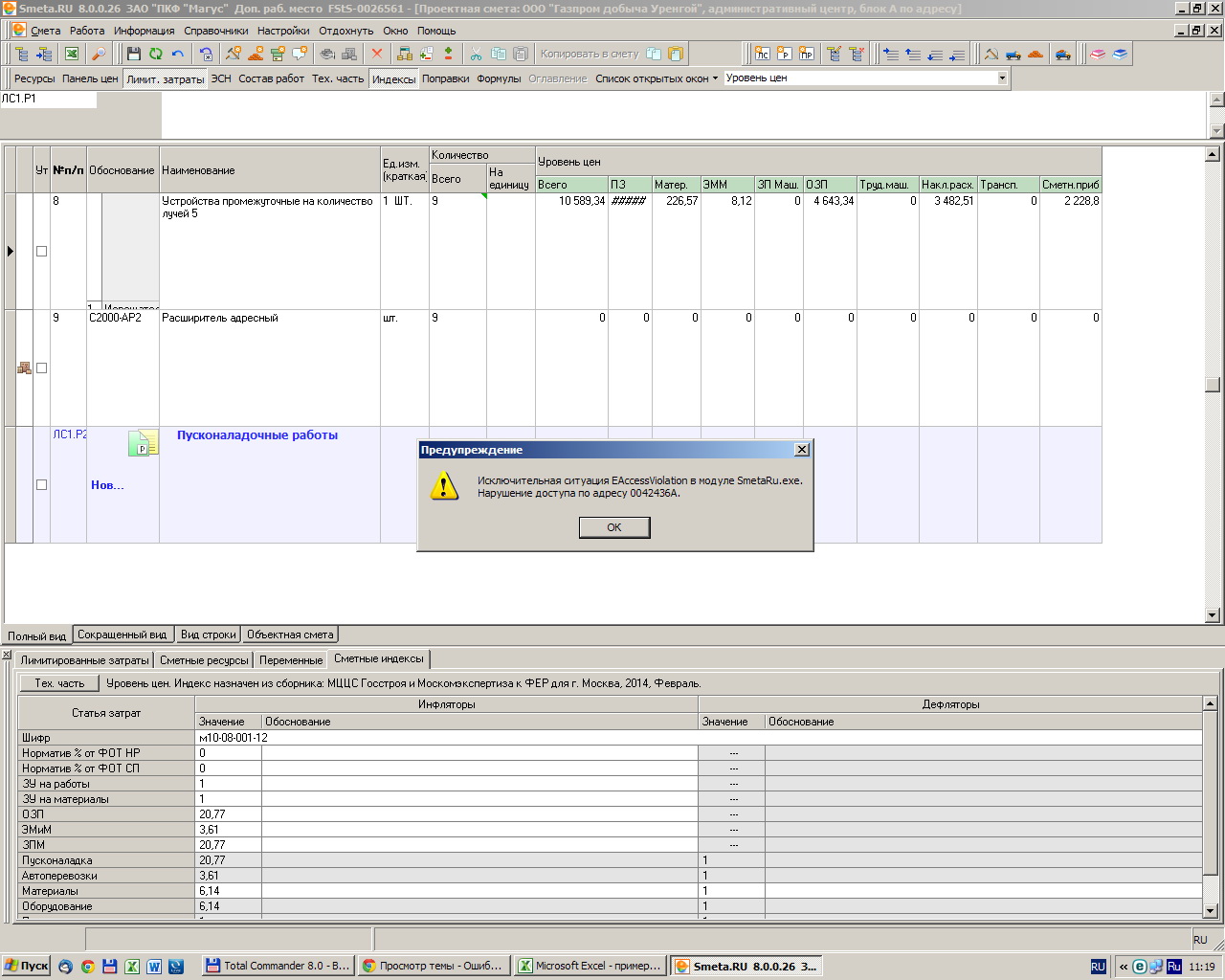1225x980 pixels.
Task: Click the Тех. часть button in indexes panel
Action: point(59,683)
